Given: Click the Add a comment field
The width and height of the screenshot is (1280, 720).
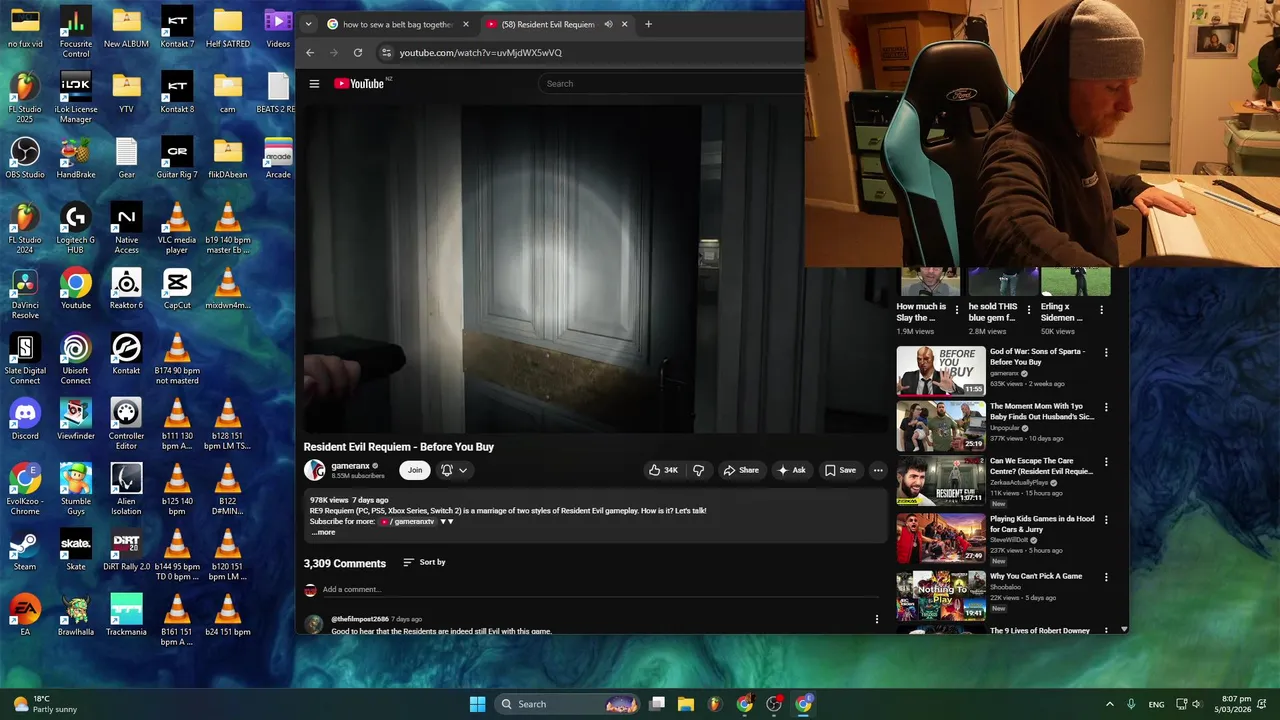Looking at the screenshot, I should coord(600,589).
